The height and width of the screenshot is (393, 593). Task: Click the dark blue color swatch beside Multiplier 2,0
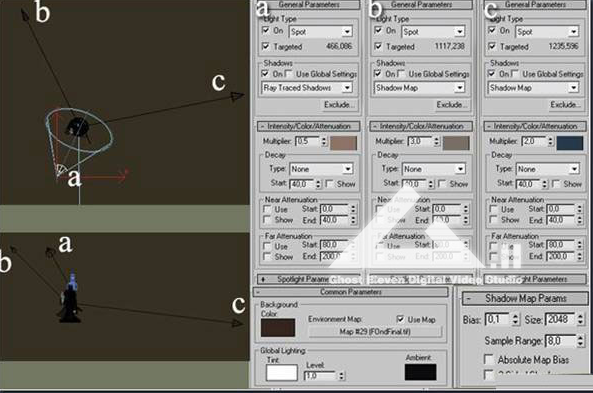tap(570, 143)
